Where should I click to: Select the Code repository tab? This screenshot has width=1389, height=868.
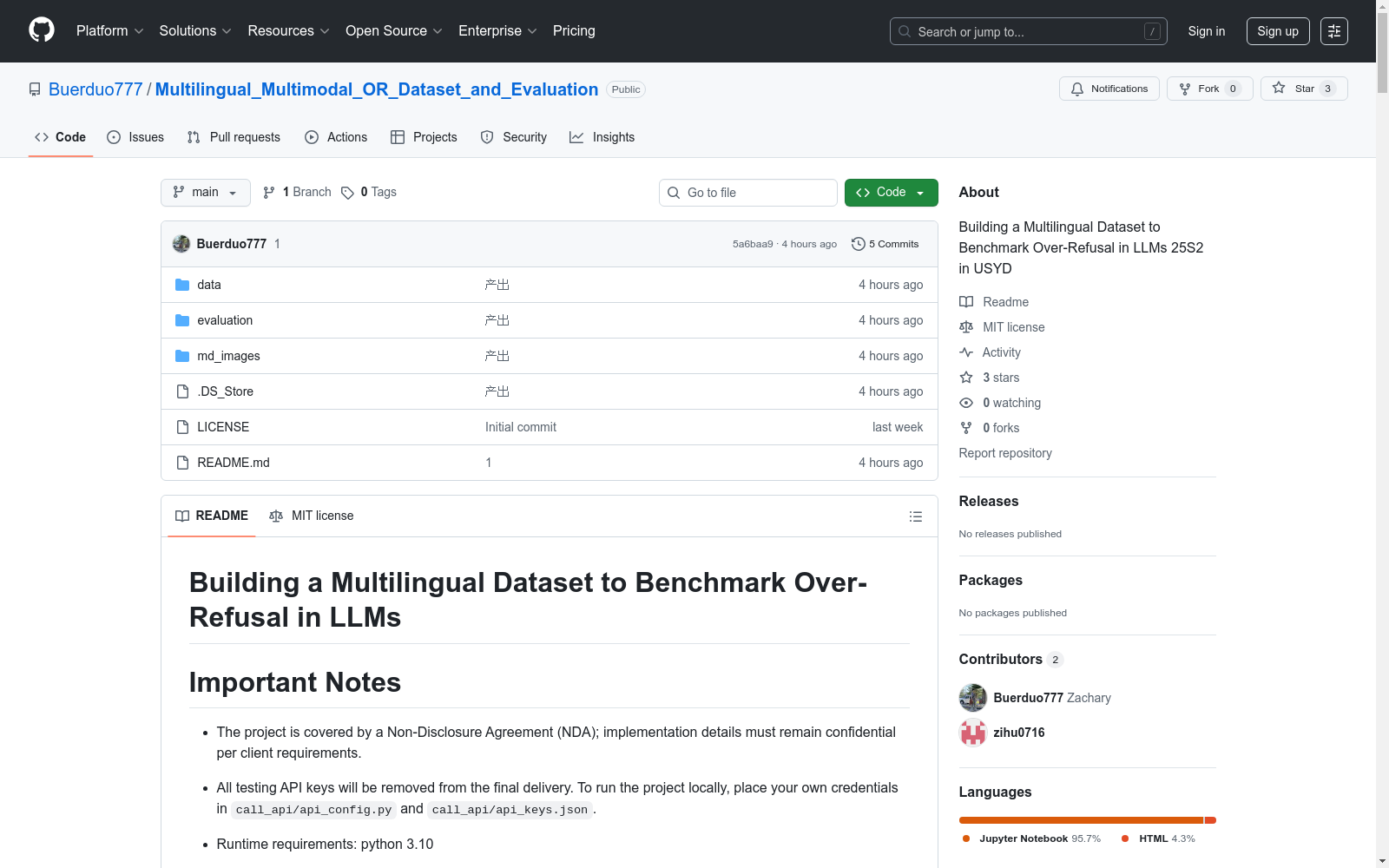pos(61,137)
